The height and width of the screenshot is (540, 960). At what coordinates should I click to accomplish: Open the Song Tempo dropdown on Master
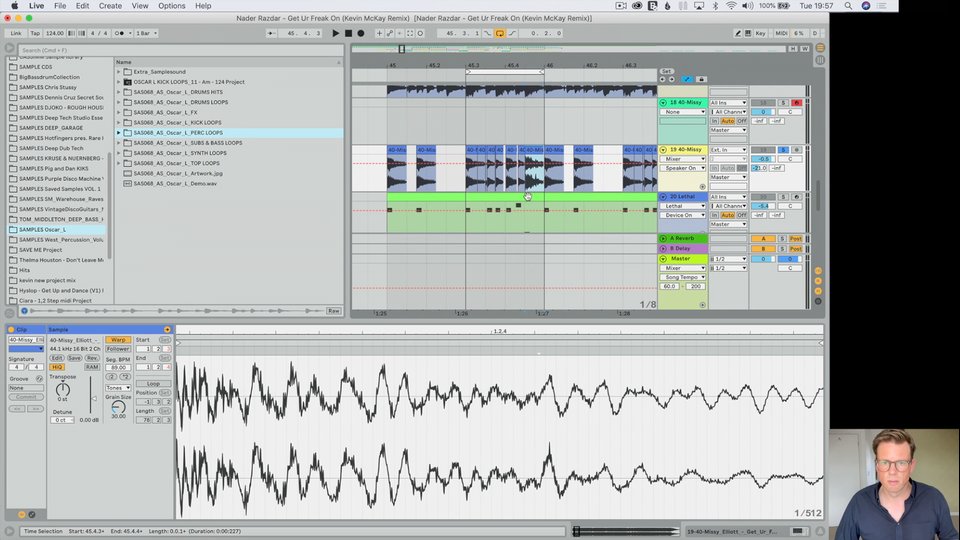[x=683, y=277]
